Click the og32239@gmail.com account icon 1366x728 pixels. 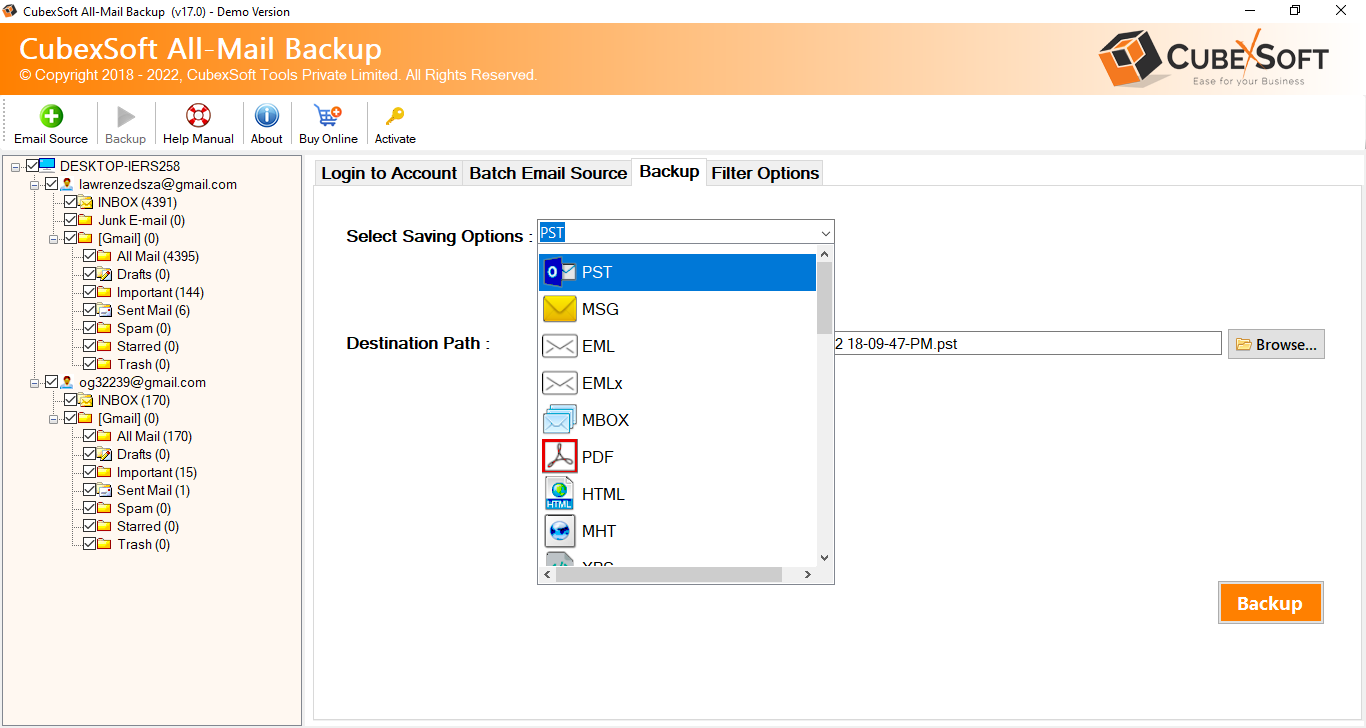67,382
